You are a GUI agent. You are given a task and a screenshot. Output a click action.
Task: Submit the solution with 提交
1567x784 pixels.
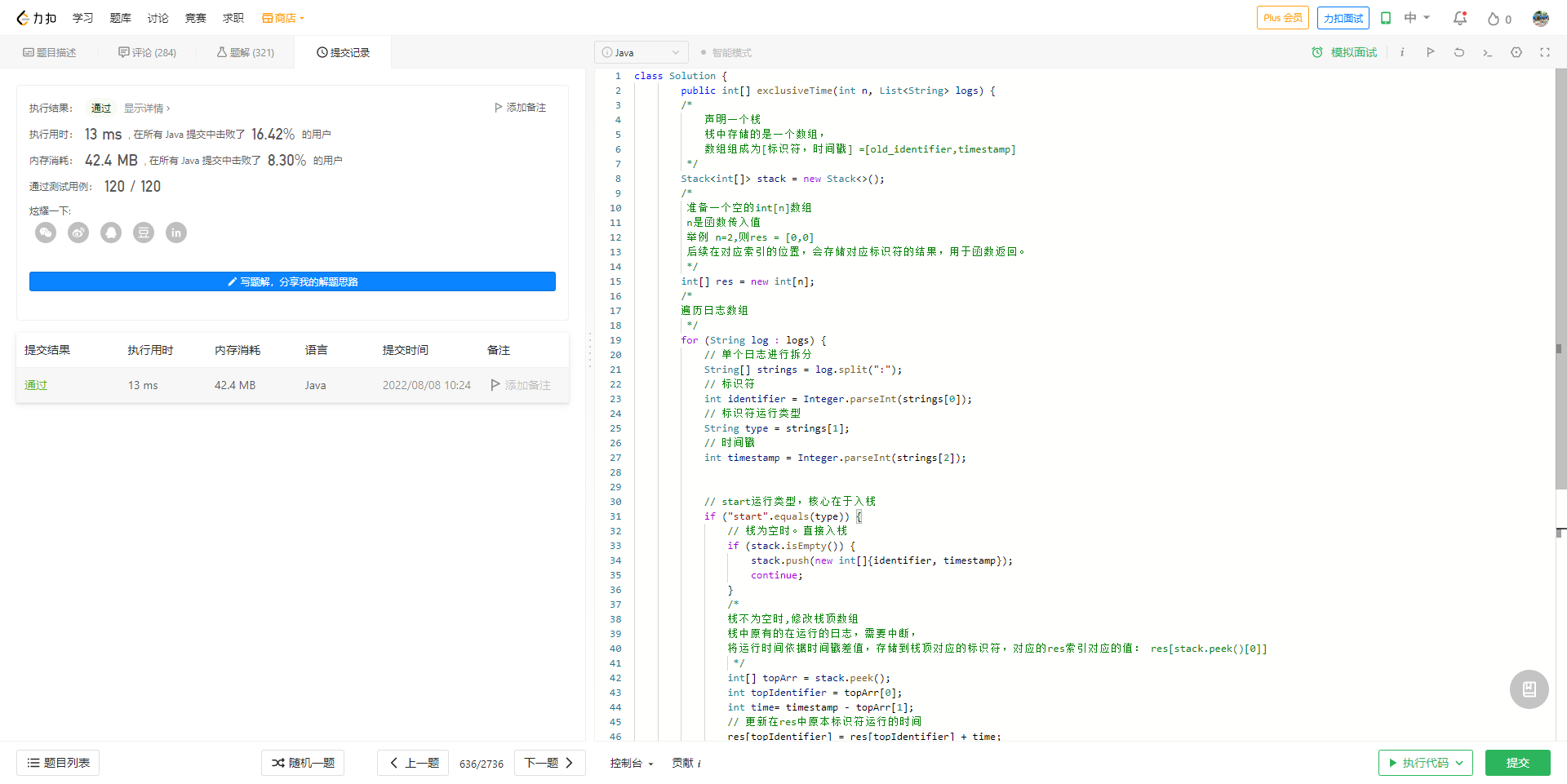coord(1518,763)
